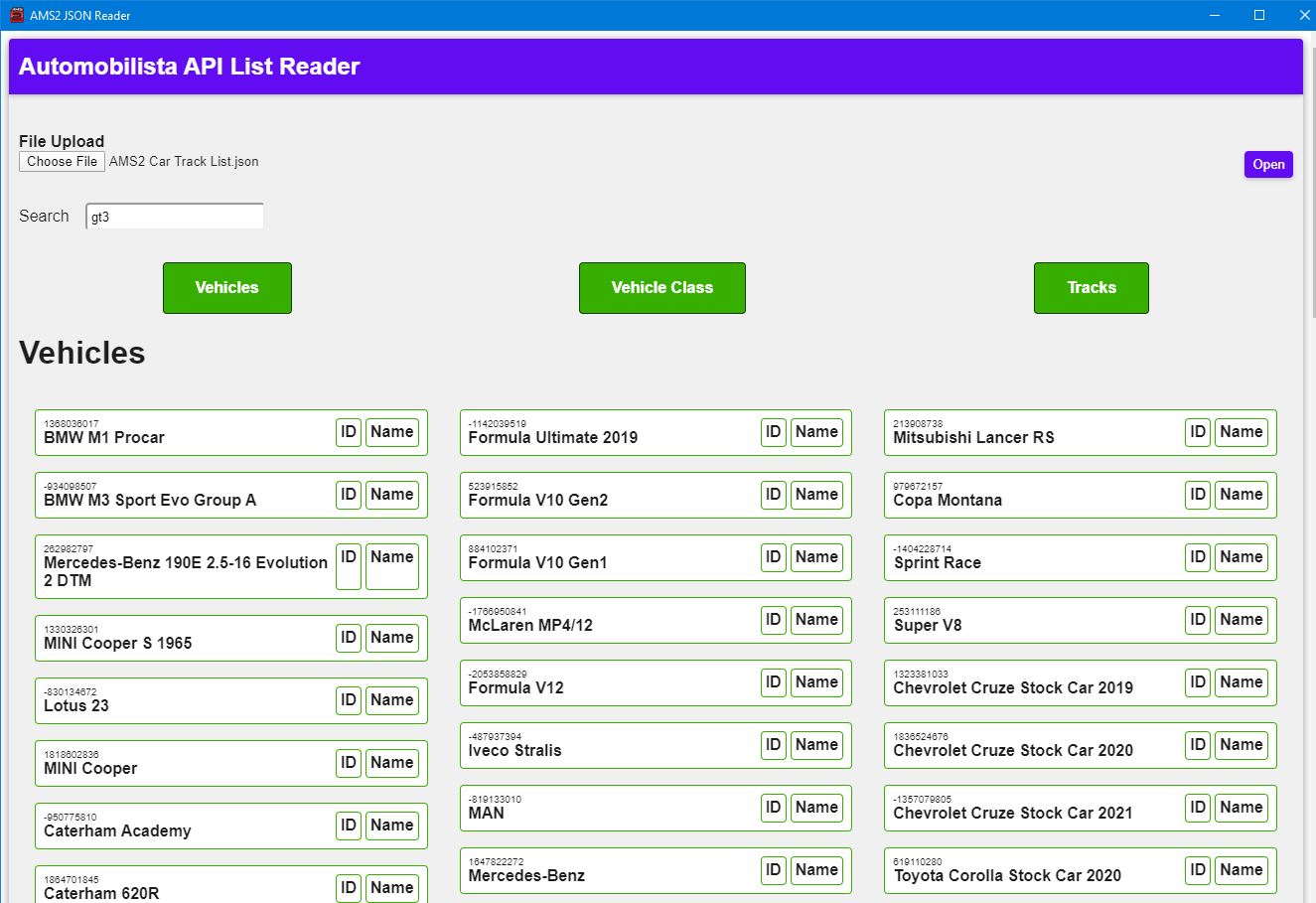Click ID button for Mitsubishi Lancer RS
The width and height of the screenshot is (1316, 903).
coord(1199,432)
